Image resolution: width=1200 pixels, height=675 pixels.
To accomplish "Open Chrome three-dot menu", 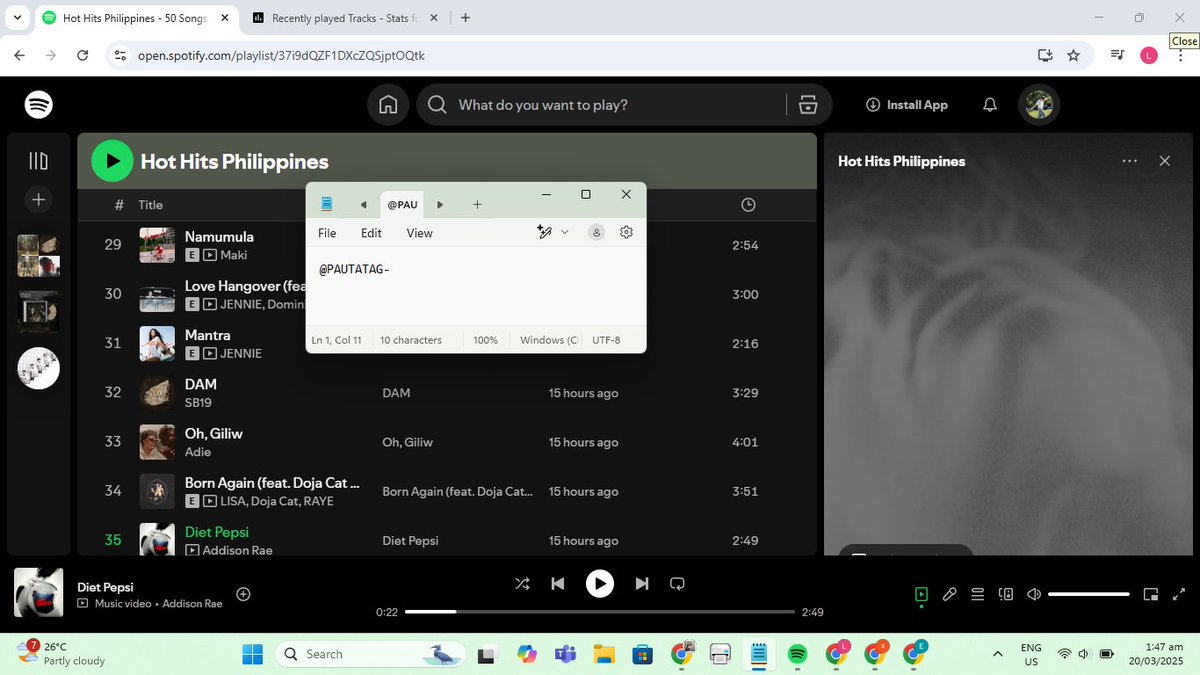I will (1181, 55).
